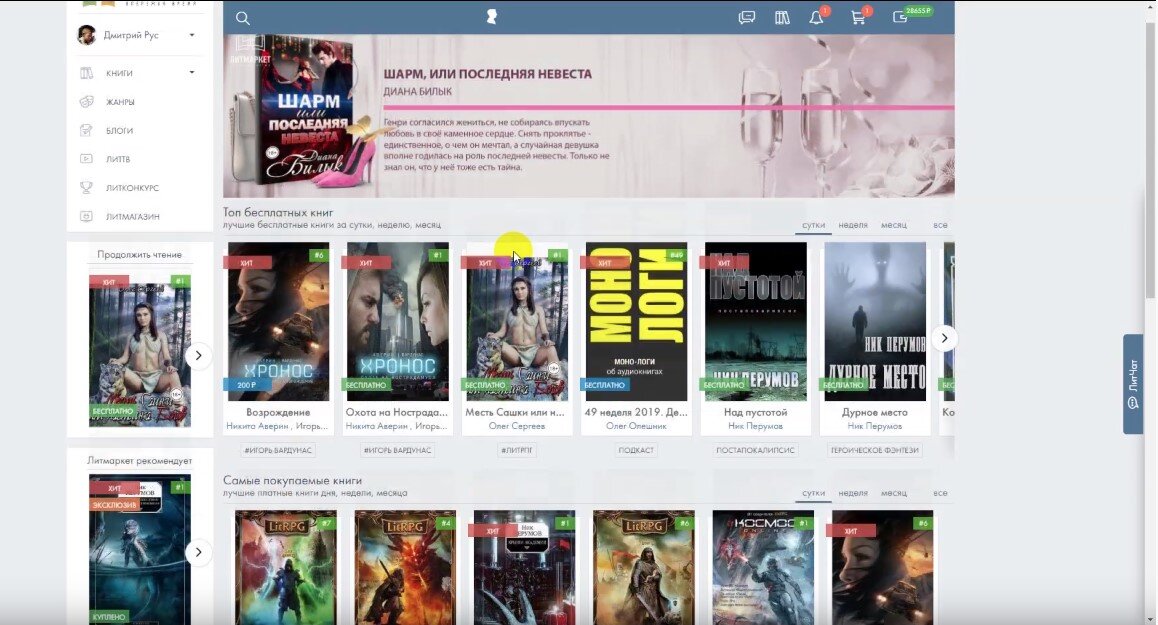Select месяц tab in Самые покупаемые книги
The image size is (1158, 625).
[894, 493]
